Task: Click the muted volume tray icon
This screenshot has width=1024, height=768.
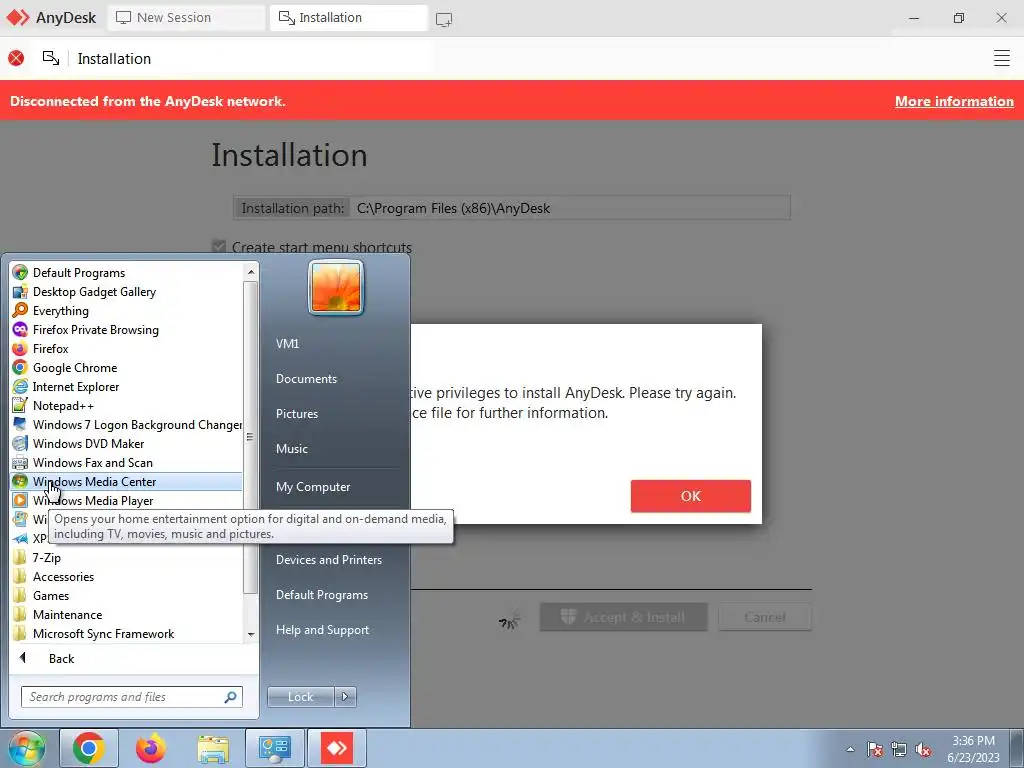Action: tap(923, 750)
